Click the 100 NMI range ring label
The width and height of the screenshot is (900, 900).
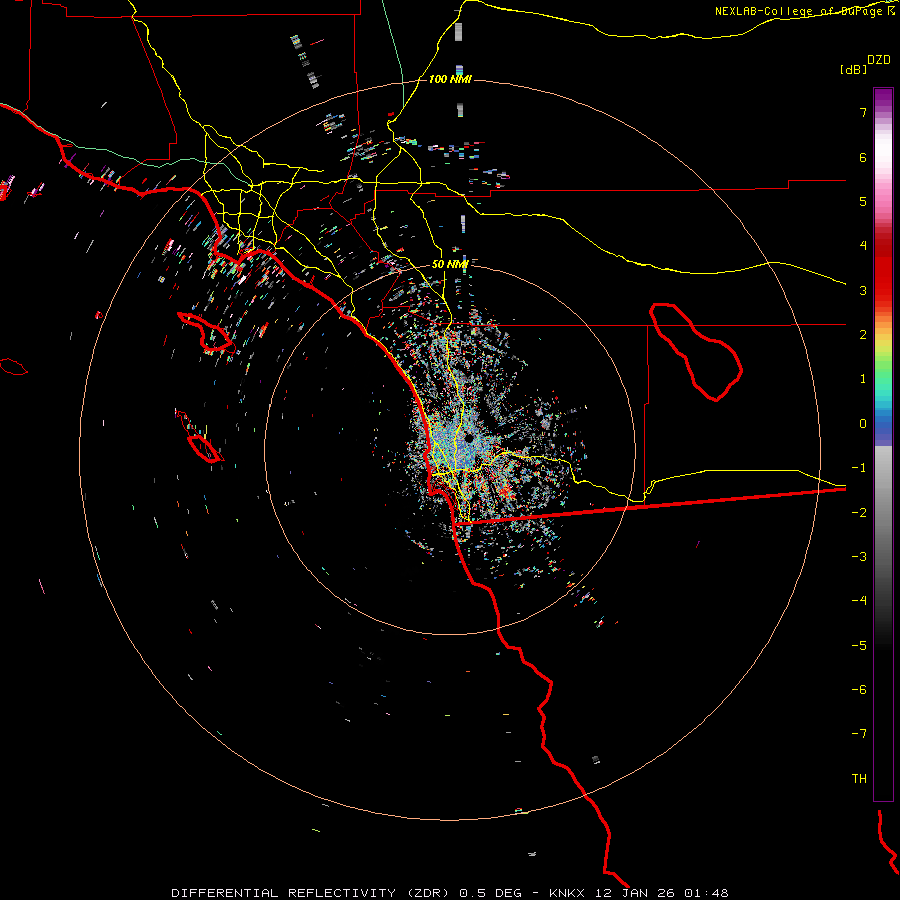coord(450,79)
